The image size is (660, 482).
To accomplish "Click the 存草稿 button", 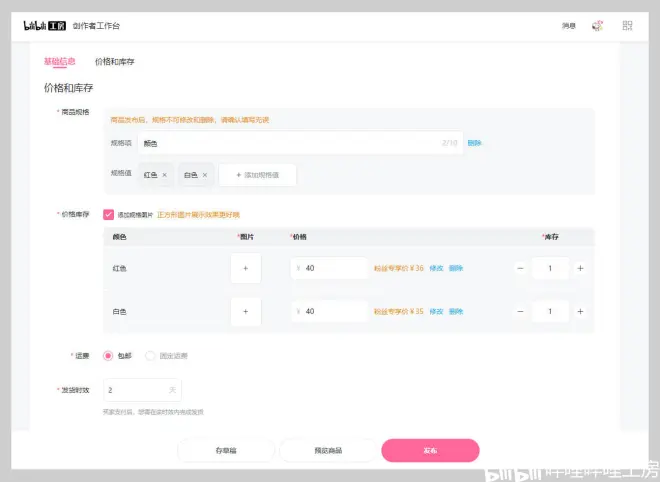I will [226, 451].
